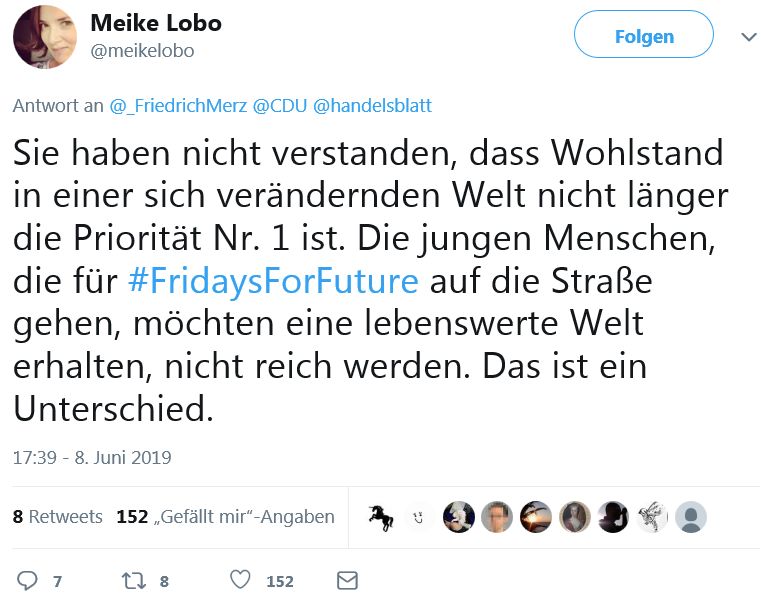Like the tweet with the heart icon
761x602 pixels.
[240, 580]
